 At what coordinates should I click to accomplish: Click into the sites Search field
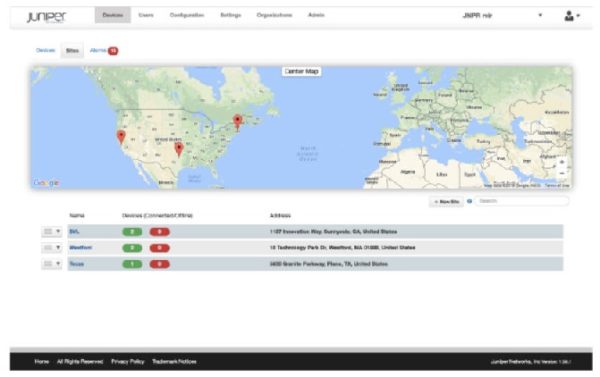click(x=522, y=201)
